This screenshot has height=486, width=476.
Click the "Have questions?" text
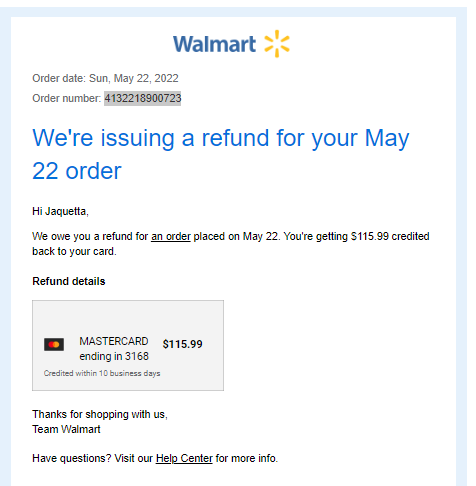click(x=72, y=458)
